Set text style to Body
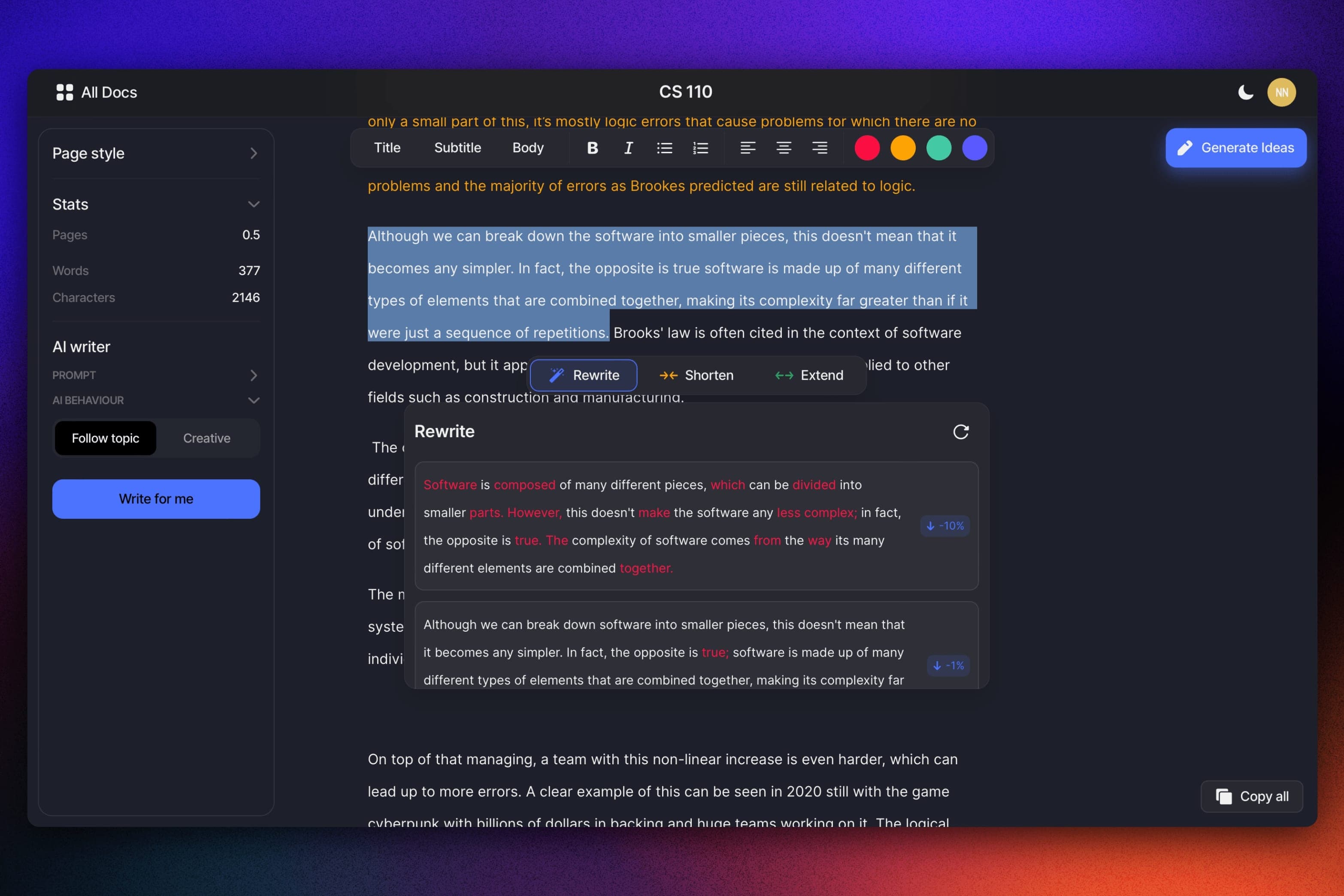1344x896 pixels. 528,148
